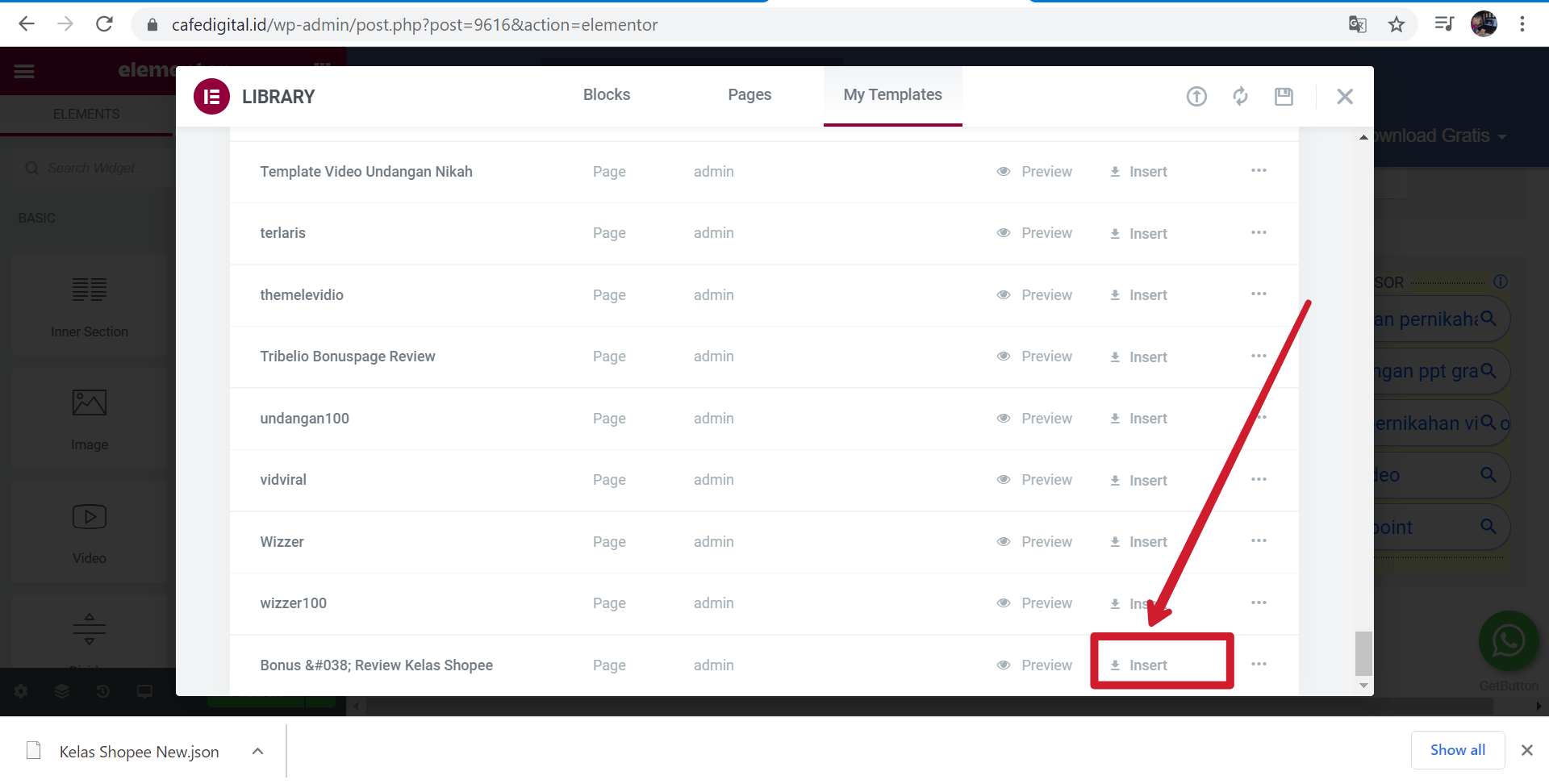Image resolution: width=1549 pixels, height=784 pixels.
Task: Click the import template upload icon
Action: click(x=1196, y=97)
